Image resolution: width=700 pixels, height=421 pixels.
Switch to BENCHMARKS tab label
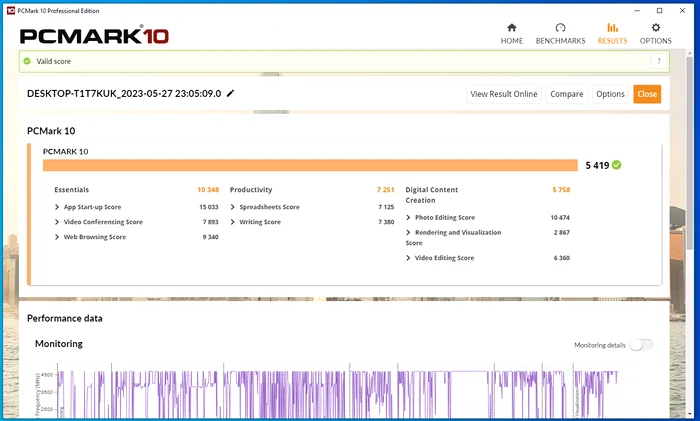tap(560, 41)
